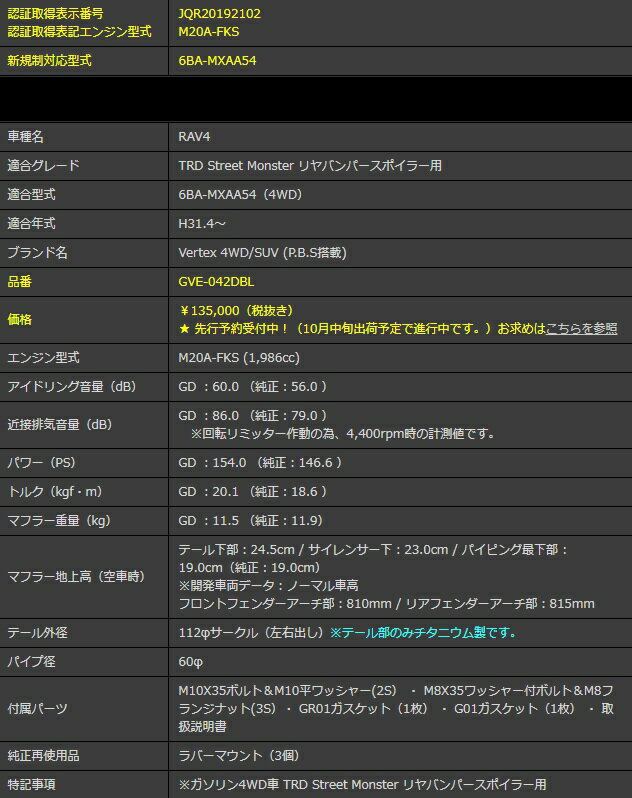Screen dimensions: 632x798
Task: Open the こちらを参照 link in price row
Action: (x=580, y=328)
